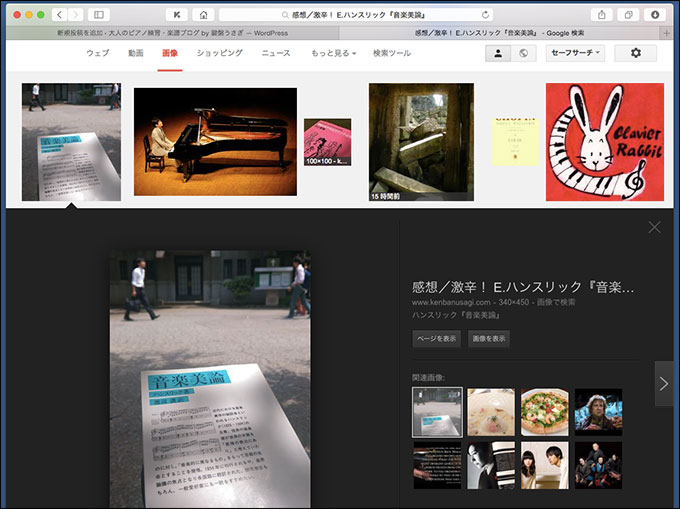Screen dimensions: 680x509
Task: Open the related two-people portrait image
Action: (545, 466)
